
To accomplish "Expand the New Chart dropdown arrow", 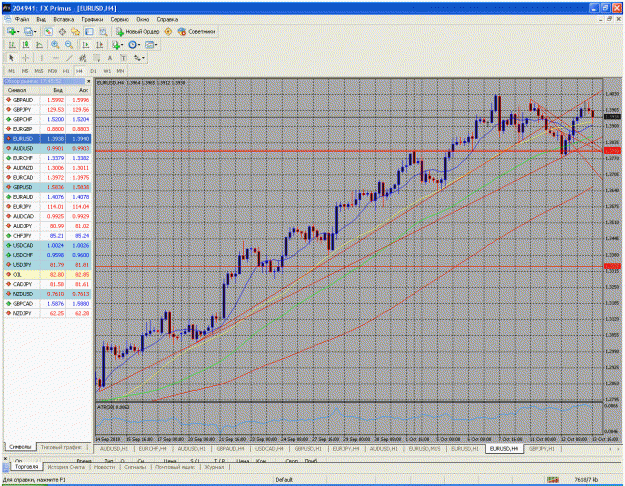I will point(18,31).
